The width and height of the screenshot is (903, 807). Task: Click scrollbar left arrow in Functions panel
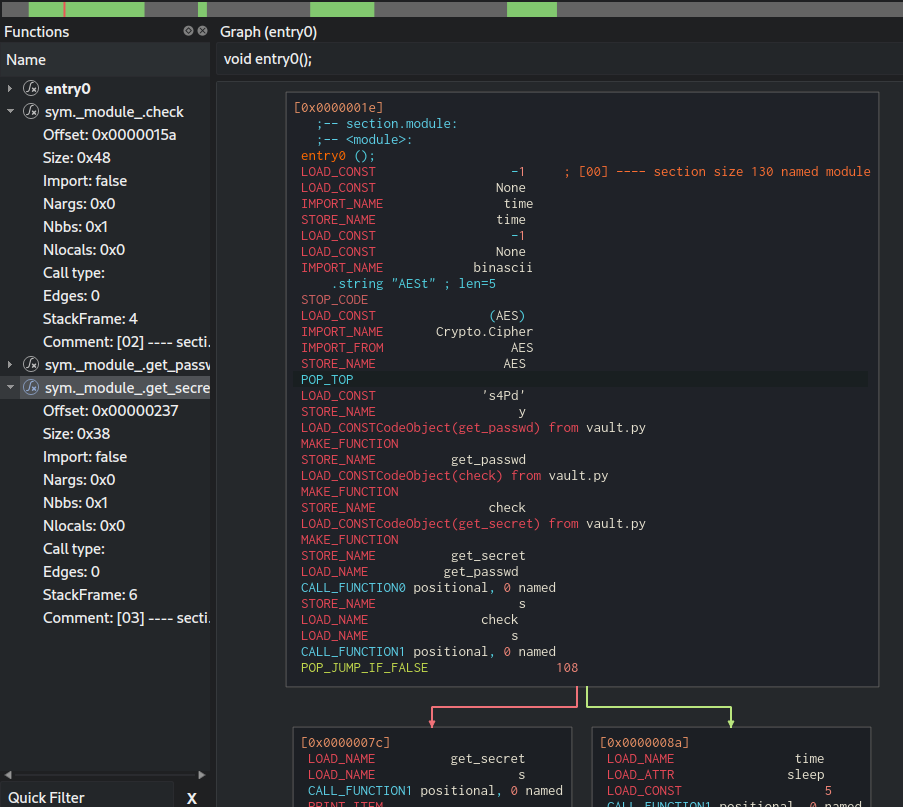(x=8, y=775)
